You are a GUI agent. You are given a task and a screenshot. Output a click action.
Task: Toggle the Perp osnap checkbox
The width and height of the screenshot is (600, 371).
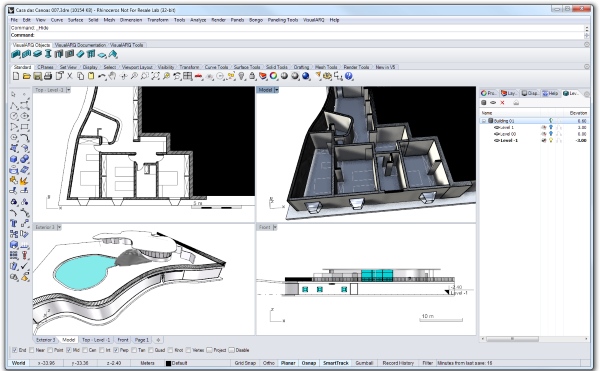[116, 350]
